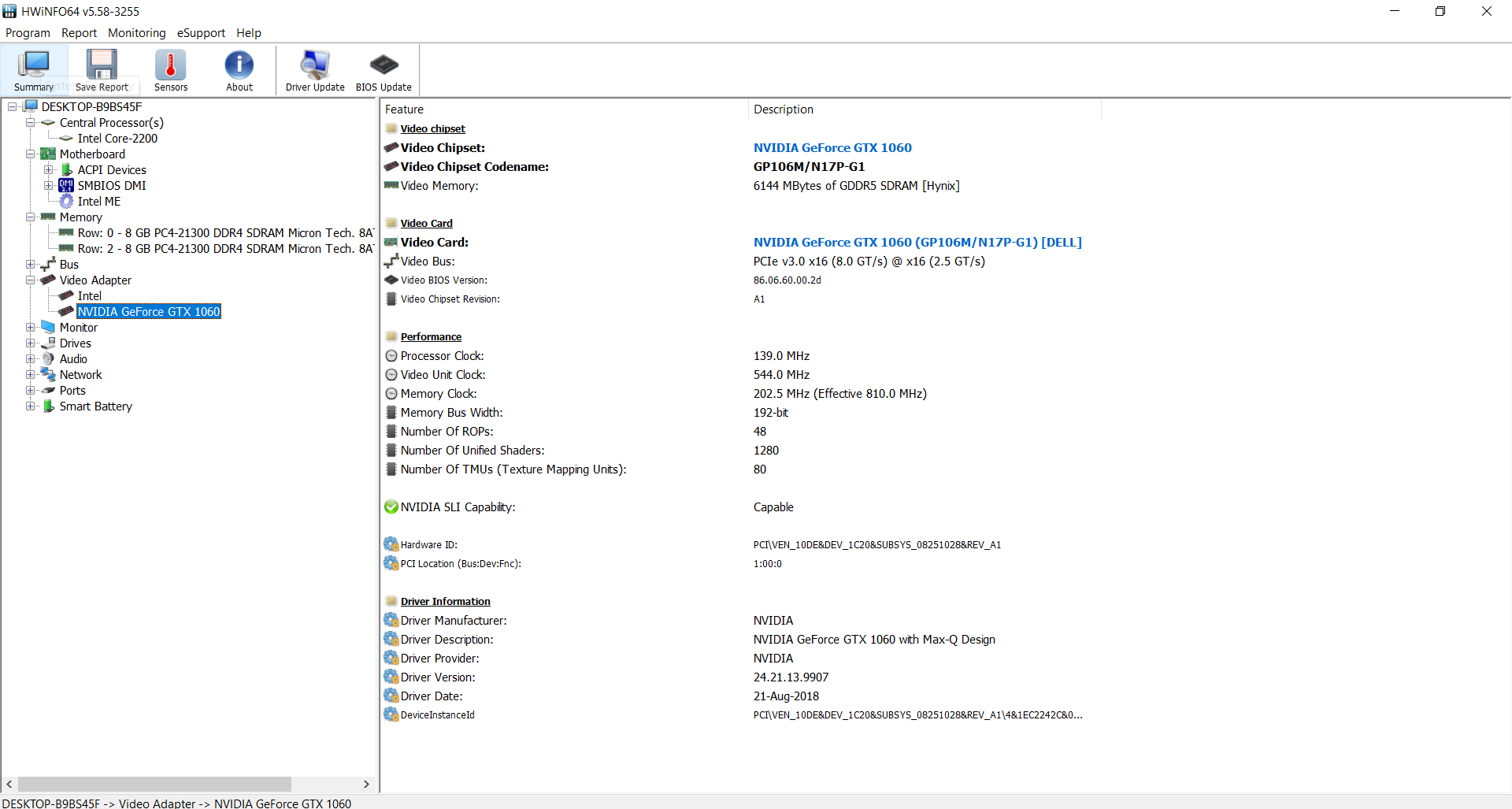Expand the Drives node
The image size is (1512, 809).
click(30, 343)
